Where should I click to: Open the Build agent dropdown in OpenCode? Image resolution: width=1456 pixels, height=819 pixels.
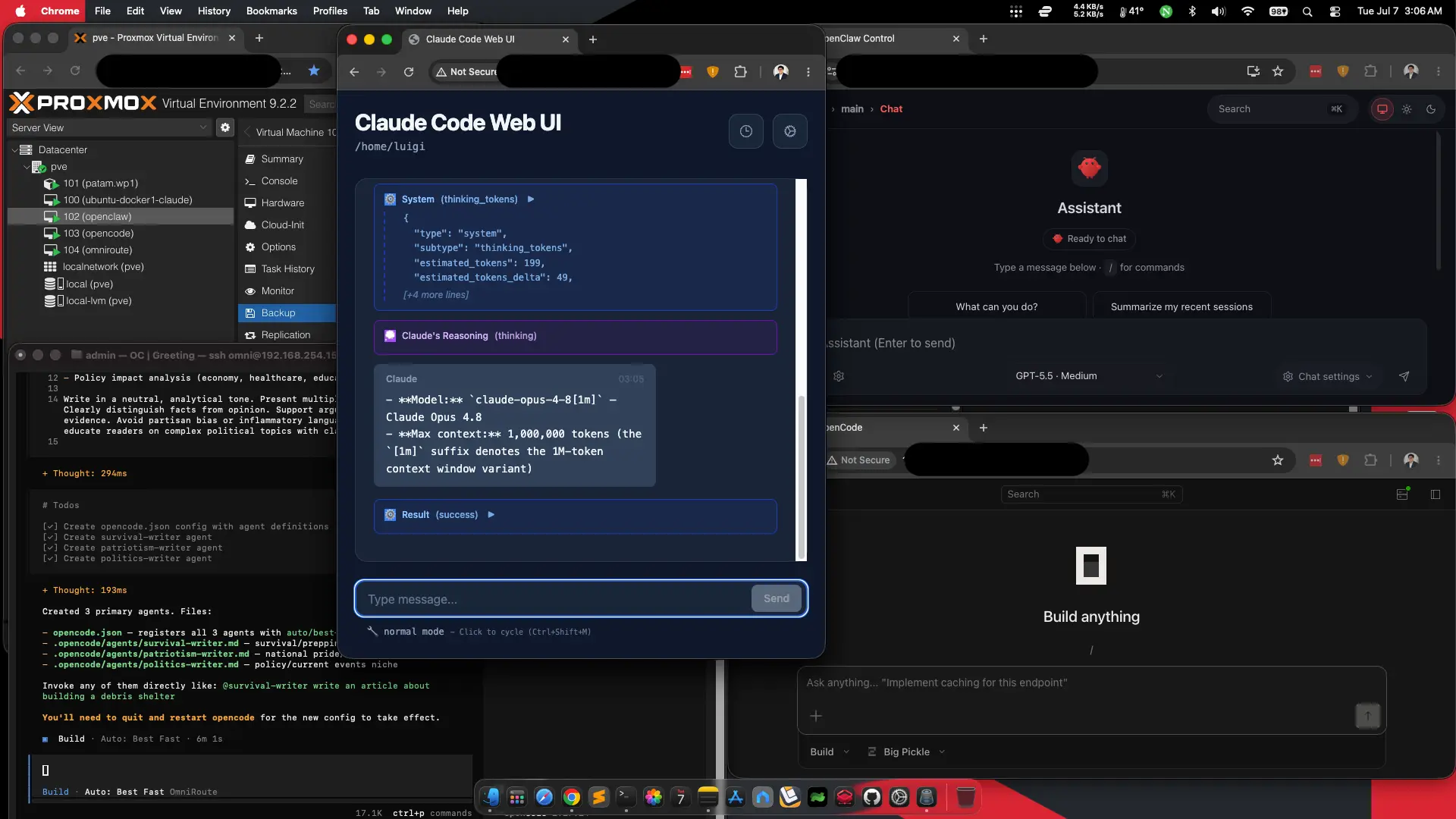click(830, 752)
